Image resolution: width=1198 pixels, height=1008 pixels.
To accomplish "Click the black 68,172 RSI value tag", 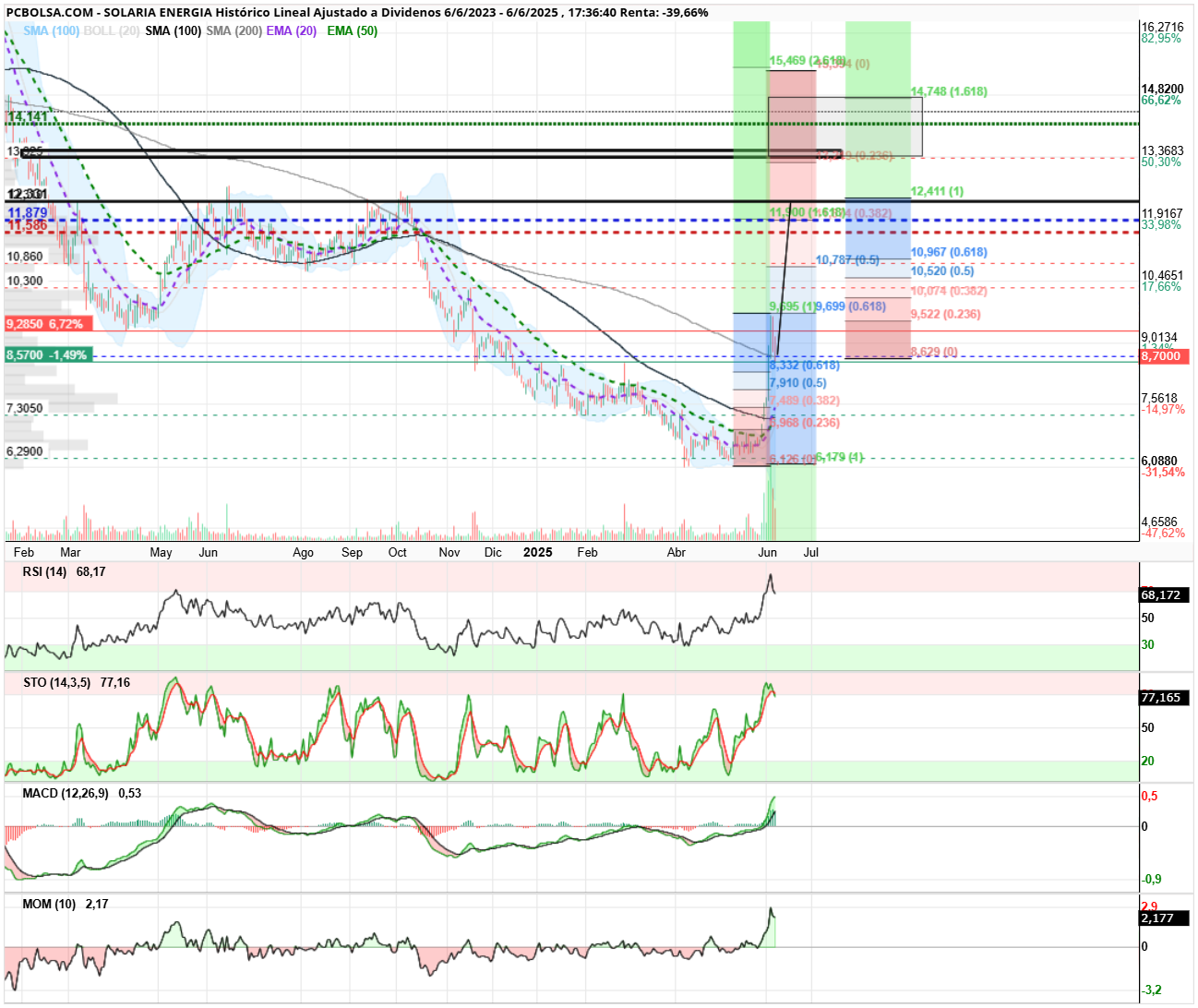I will coord(1163,594).
